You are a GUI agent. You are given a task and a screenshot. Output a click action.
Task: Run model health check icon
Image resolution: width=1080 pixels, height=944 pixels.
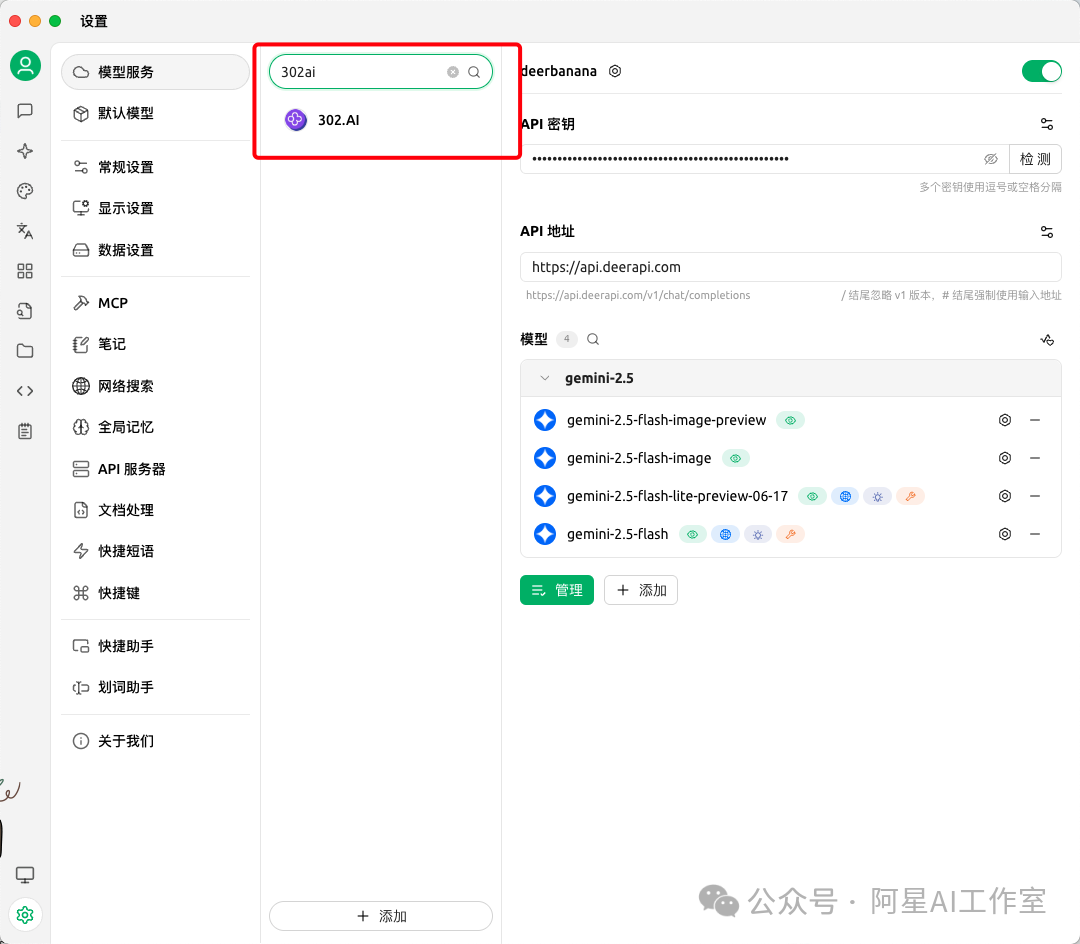pos(1047,339)
